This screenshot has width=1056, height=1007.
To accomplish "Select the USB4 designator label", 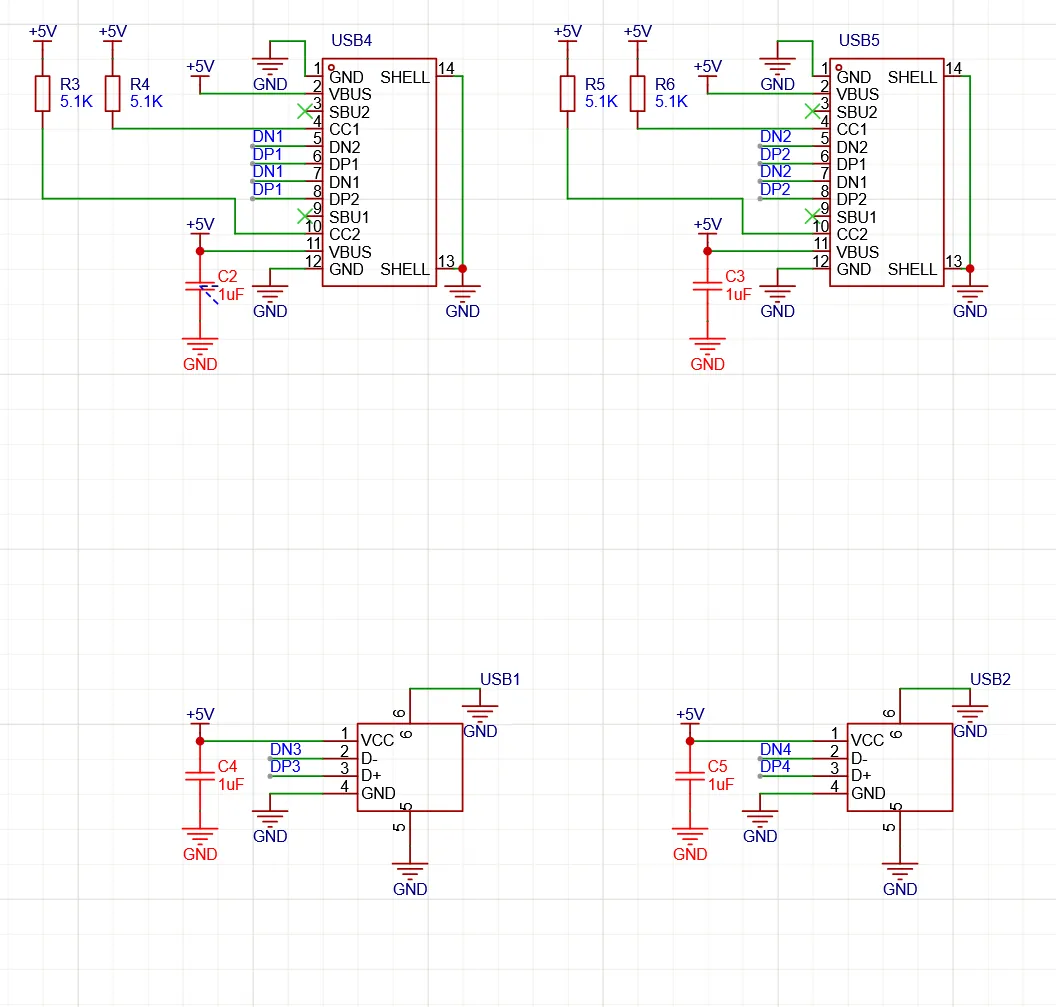I will pos(352,40).
